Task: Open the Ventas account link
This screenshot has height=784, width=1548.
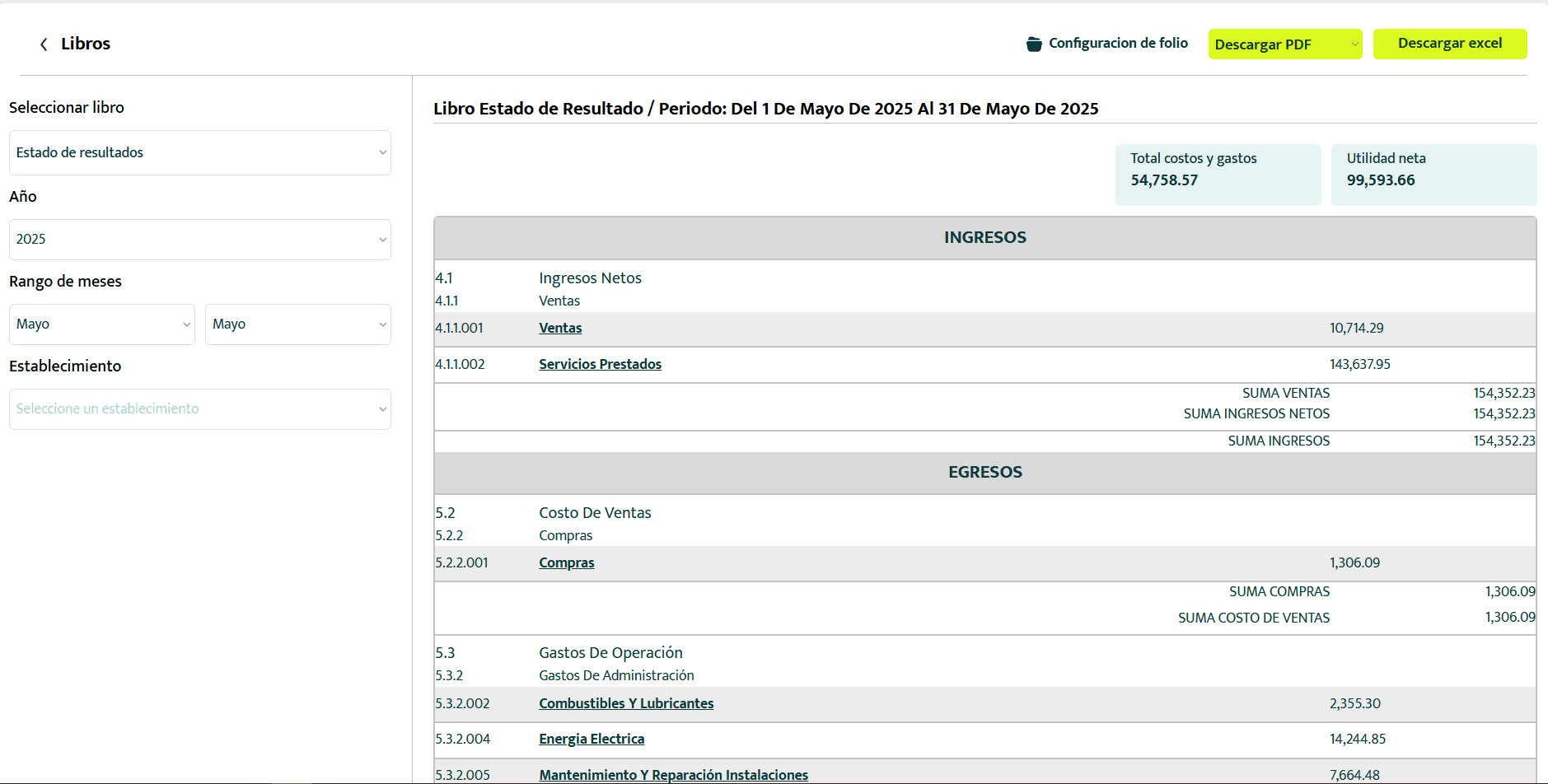Action: click(x=559, y=328)
